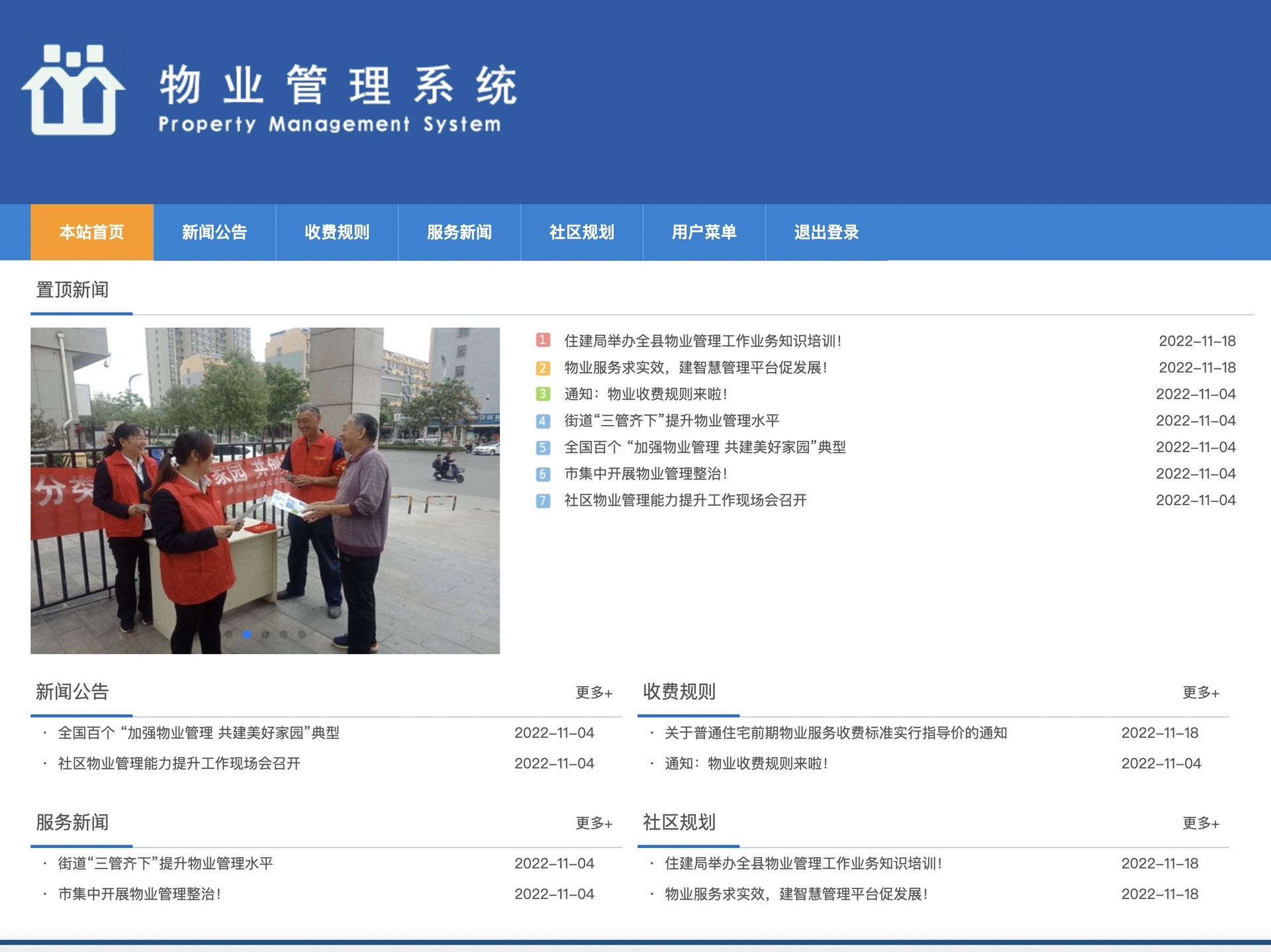Click the orange number 2 rank badge
Viewport: 1271px width, 952px height.
point(543,367)
